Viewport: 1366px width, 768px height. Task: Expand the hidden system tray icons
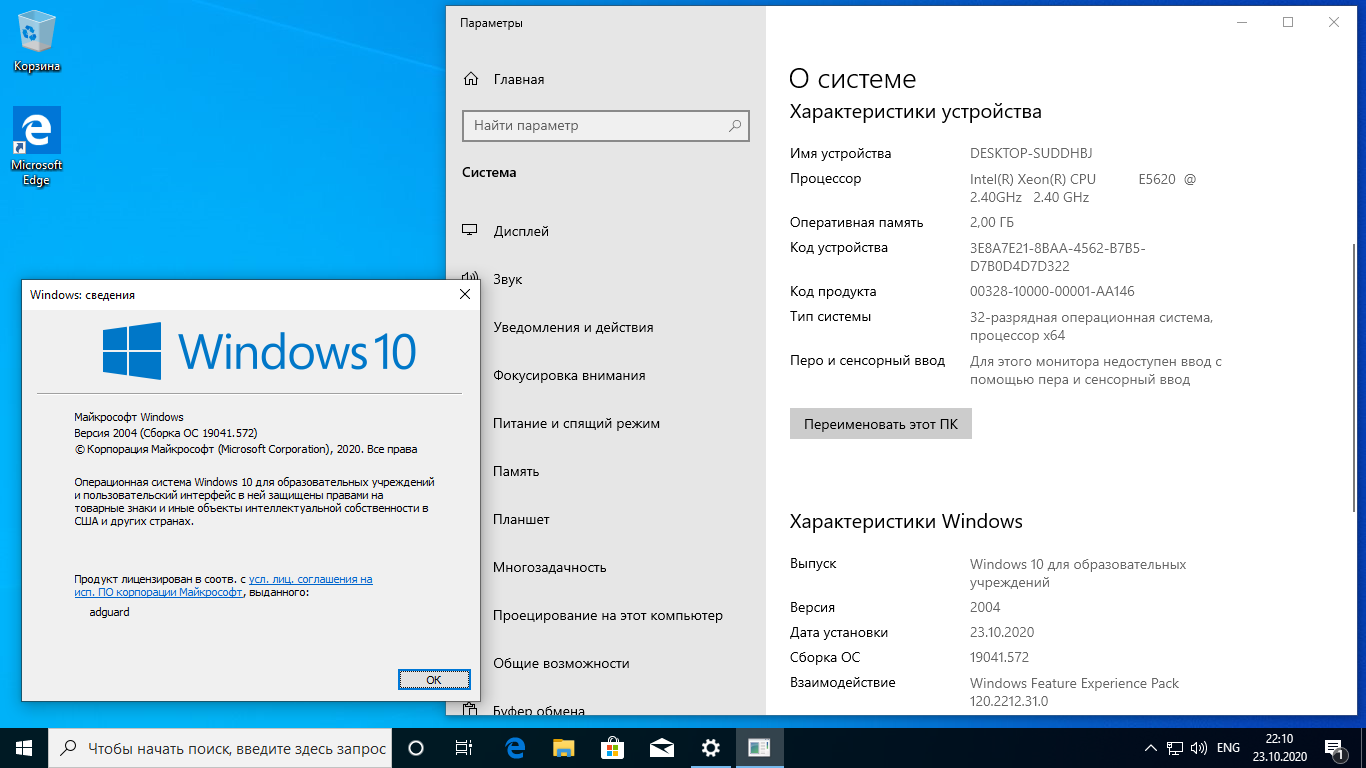1150,748
